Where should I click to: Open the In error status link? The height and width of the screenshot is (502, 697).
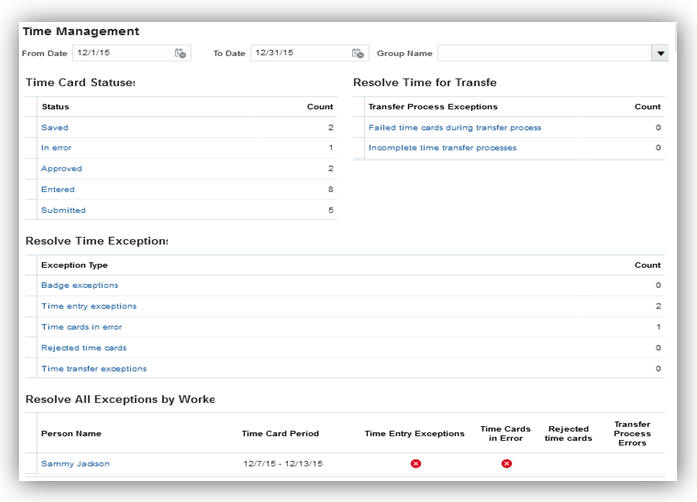(x=56, y=148)
